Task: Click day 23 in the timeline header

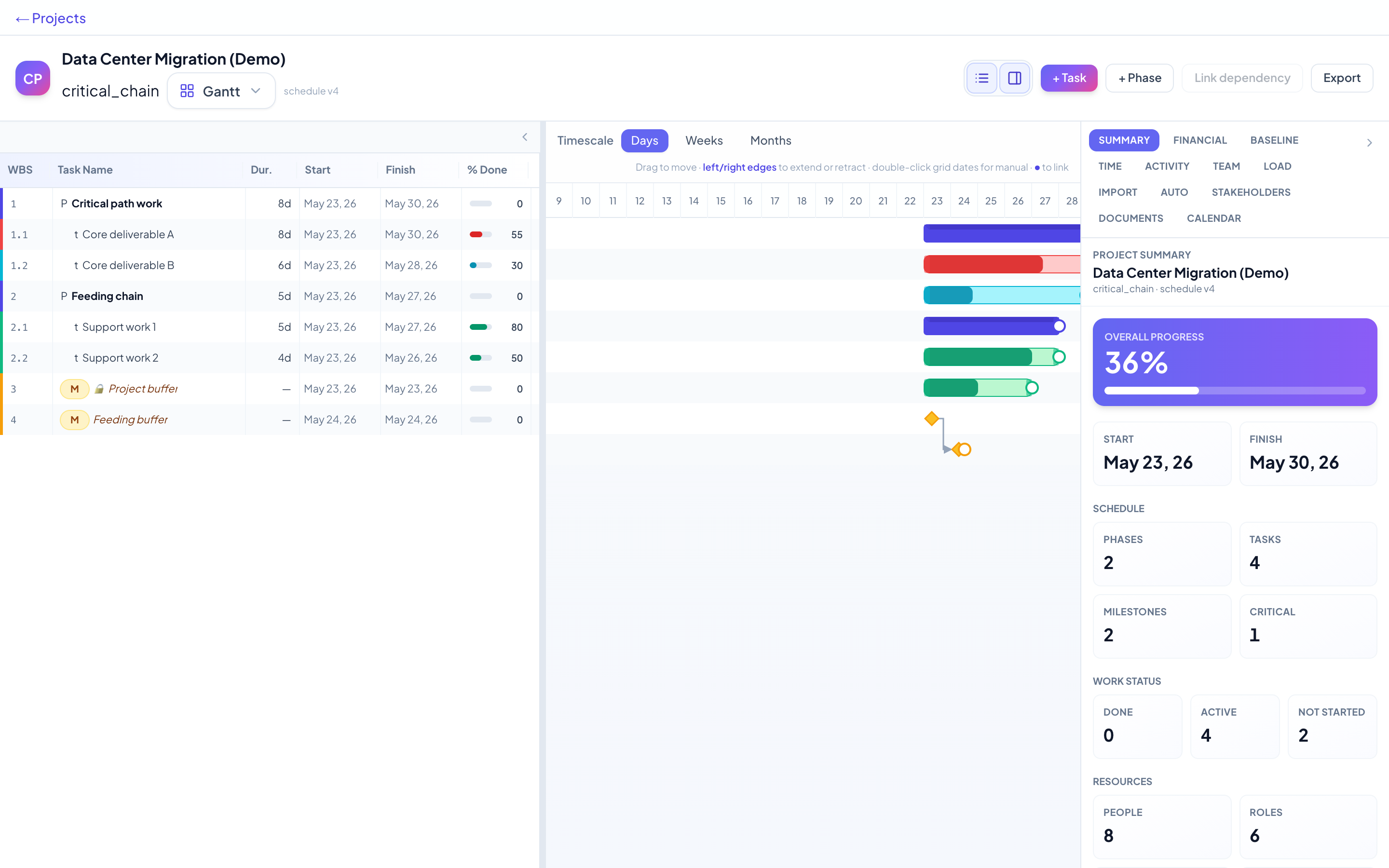Action: [x=937, y=201]
